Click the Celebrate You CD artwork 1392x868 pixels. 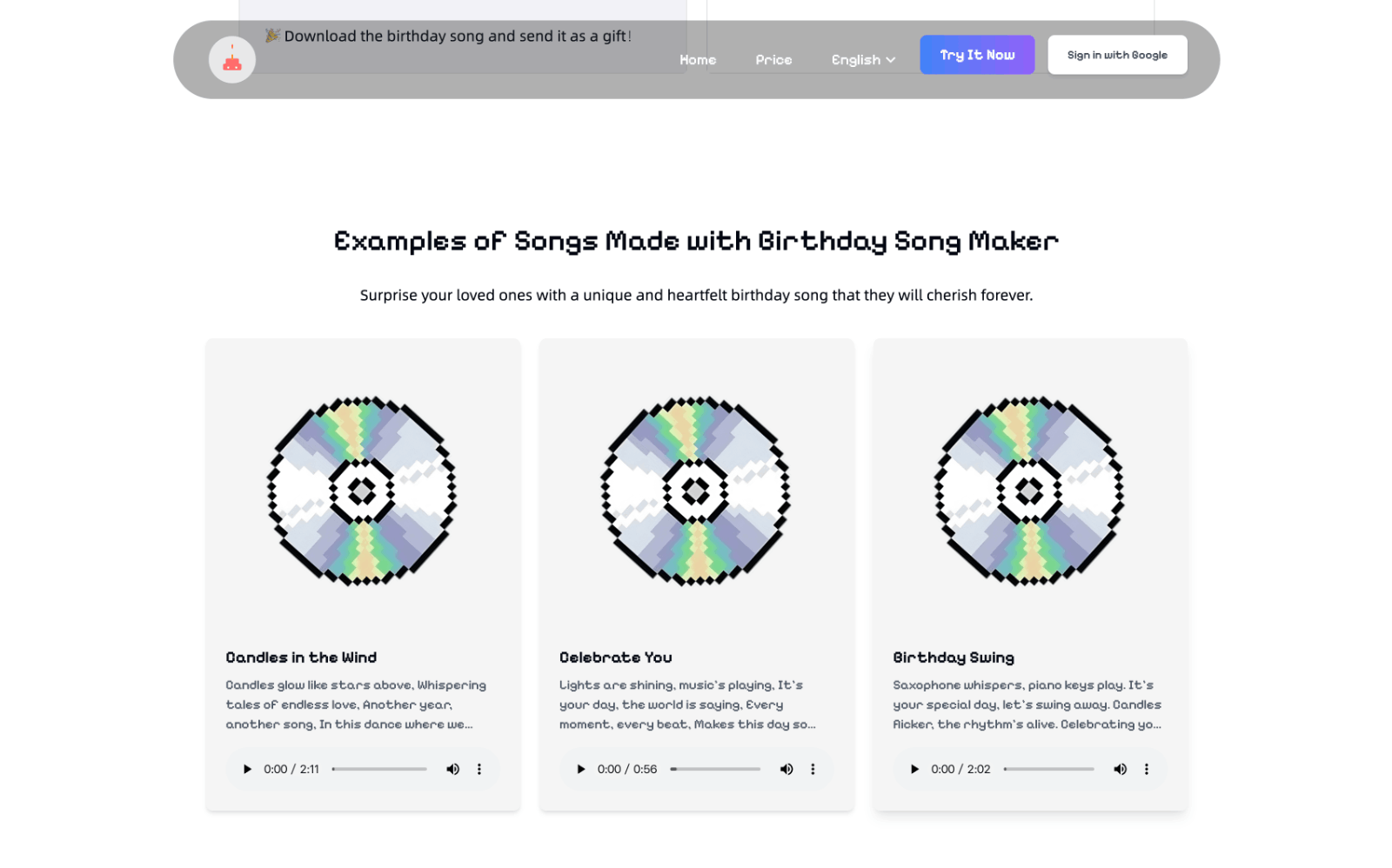click(695, 491)
